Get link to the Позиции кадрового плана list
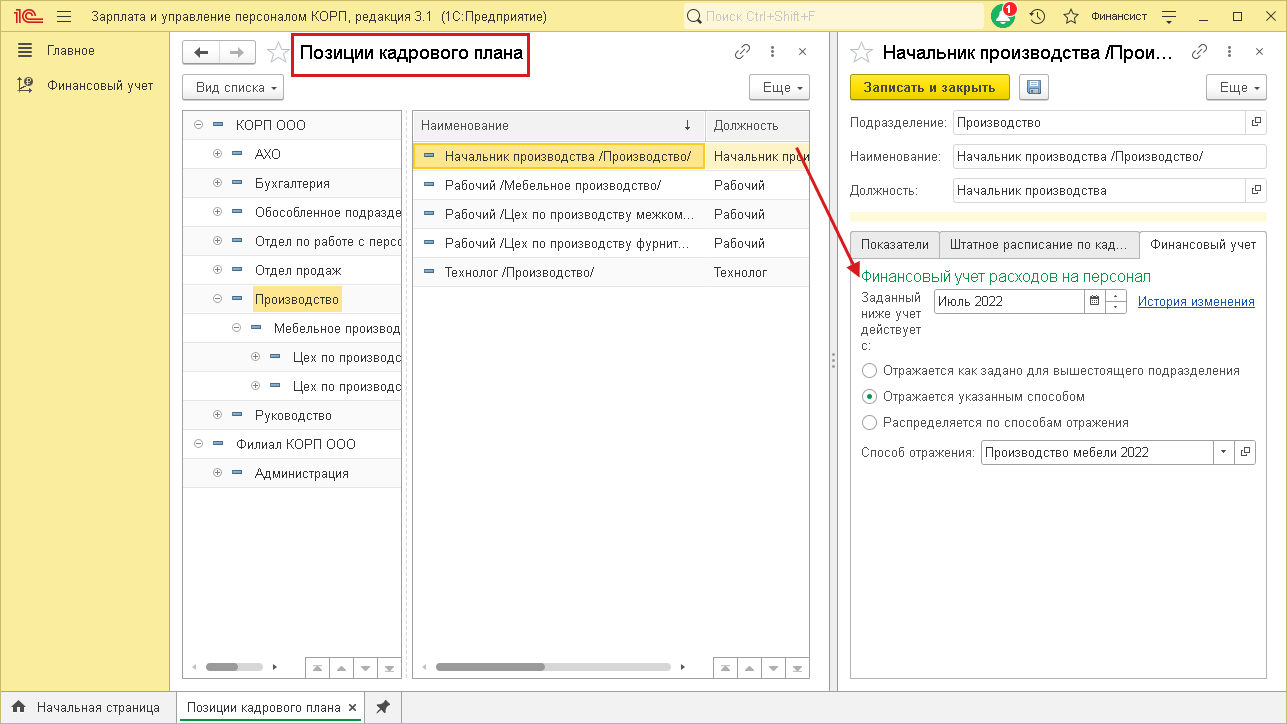The width and height of the screenshot is (1287, 724). 742,52
